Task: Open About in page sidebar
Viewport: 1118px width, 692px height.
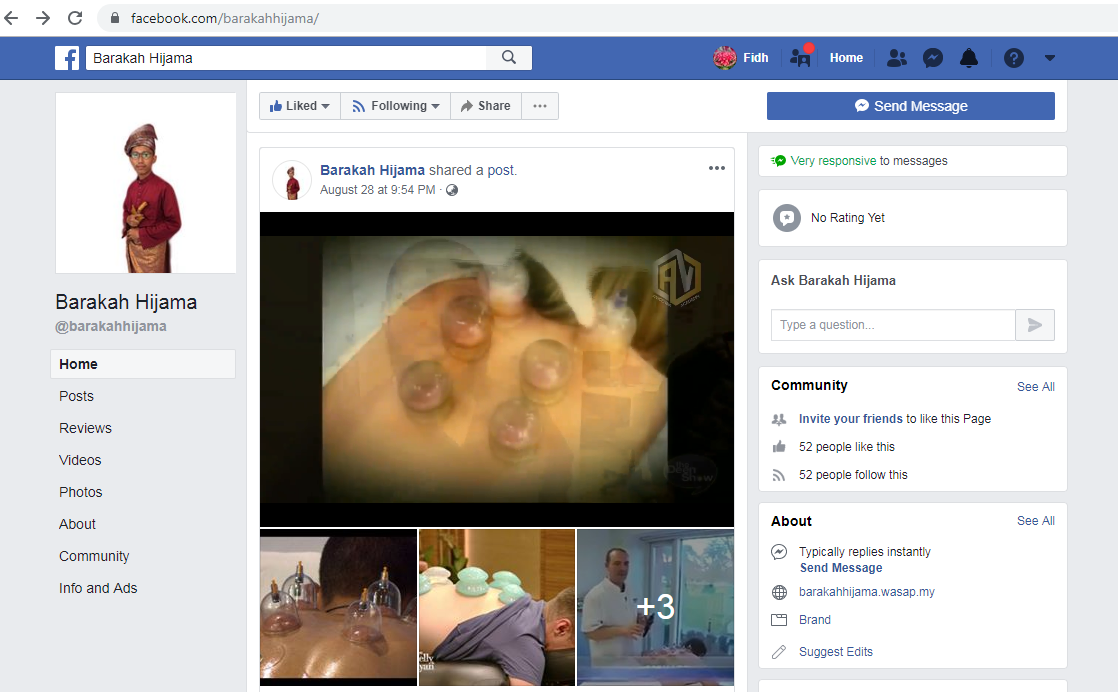Action: tap(77, 525)
